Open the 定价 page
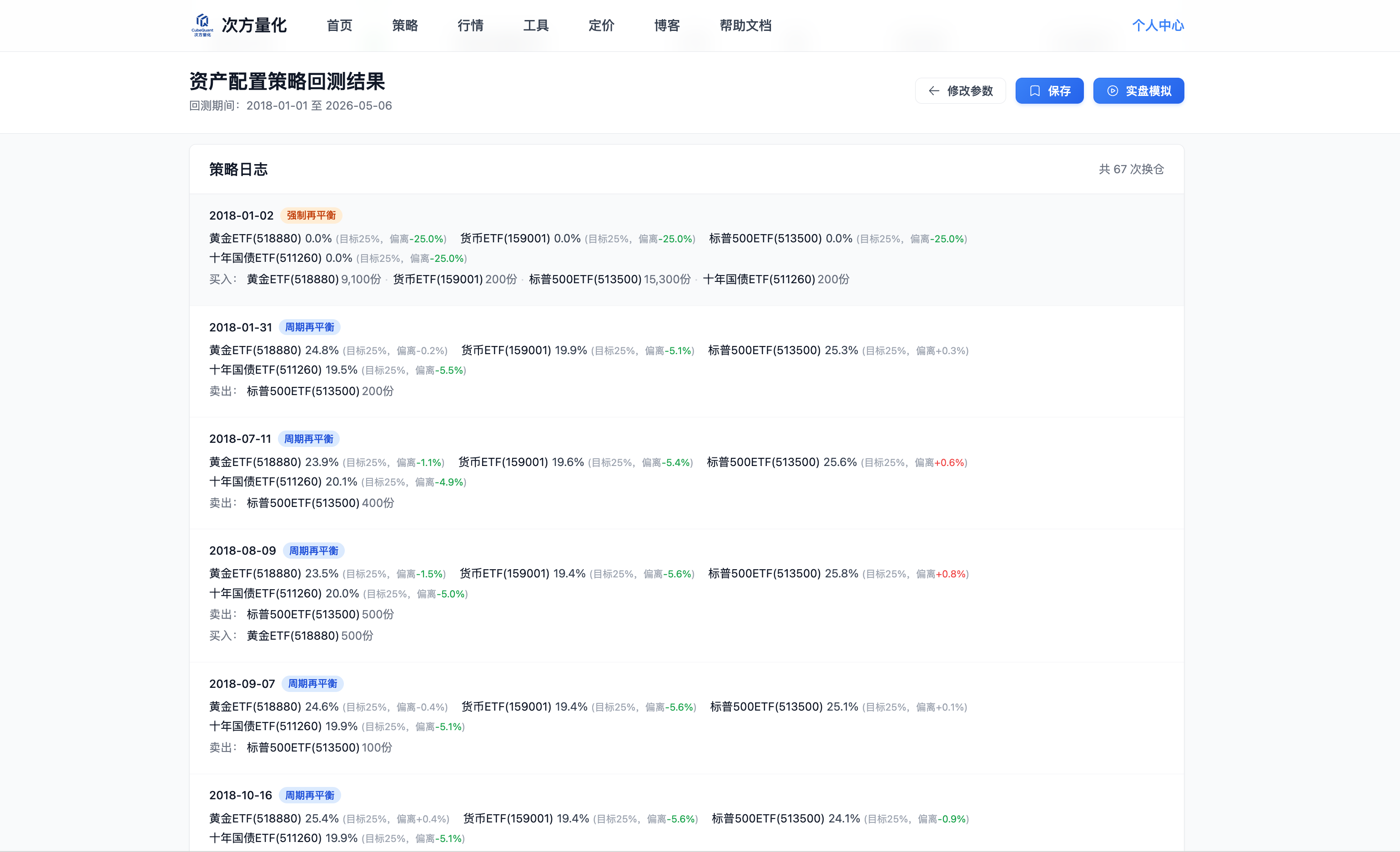The width and height of the screenshot is (1400, 852). (x=601, y=25)
